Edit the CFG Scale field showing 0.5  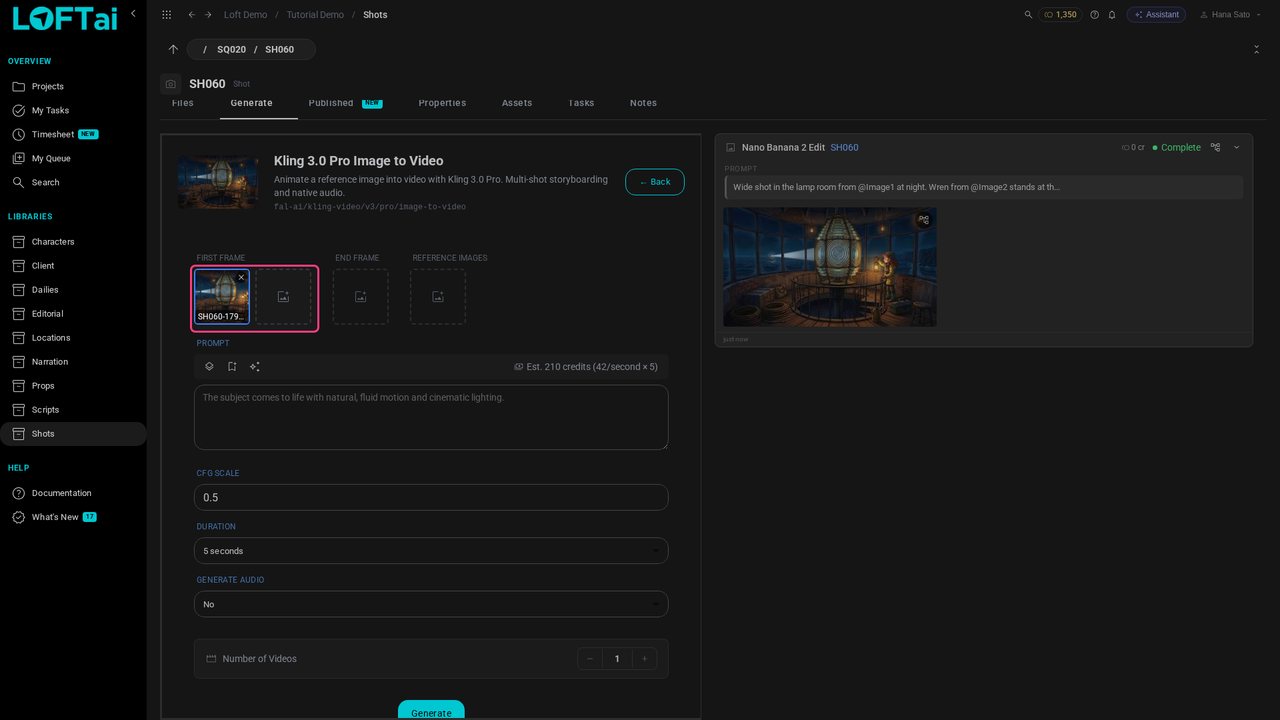(431, 497)
